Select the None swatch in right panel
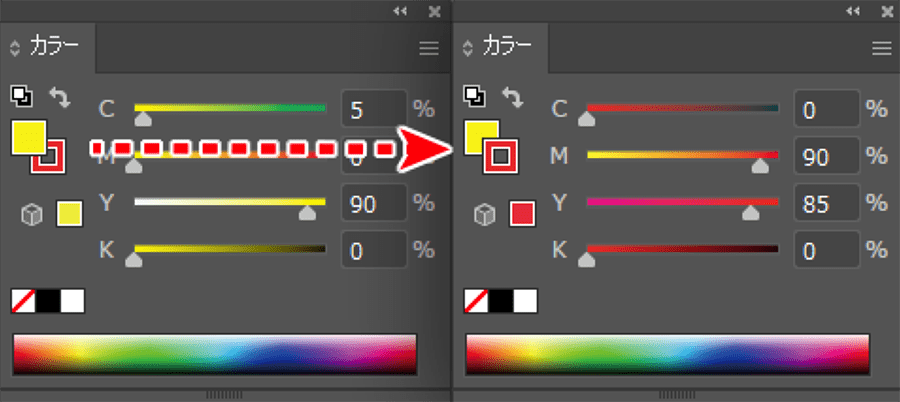 (476, 301)
